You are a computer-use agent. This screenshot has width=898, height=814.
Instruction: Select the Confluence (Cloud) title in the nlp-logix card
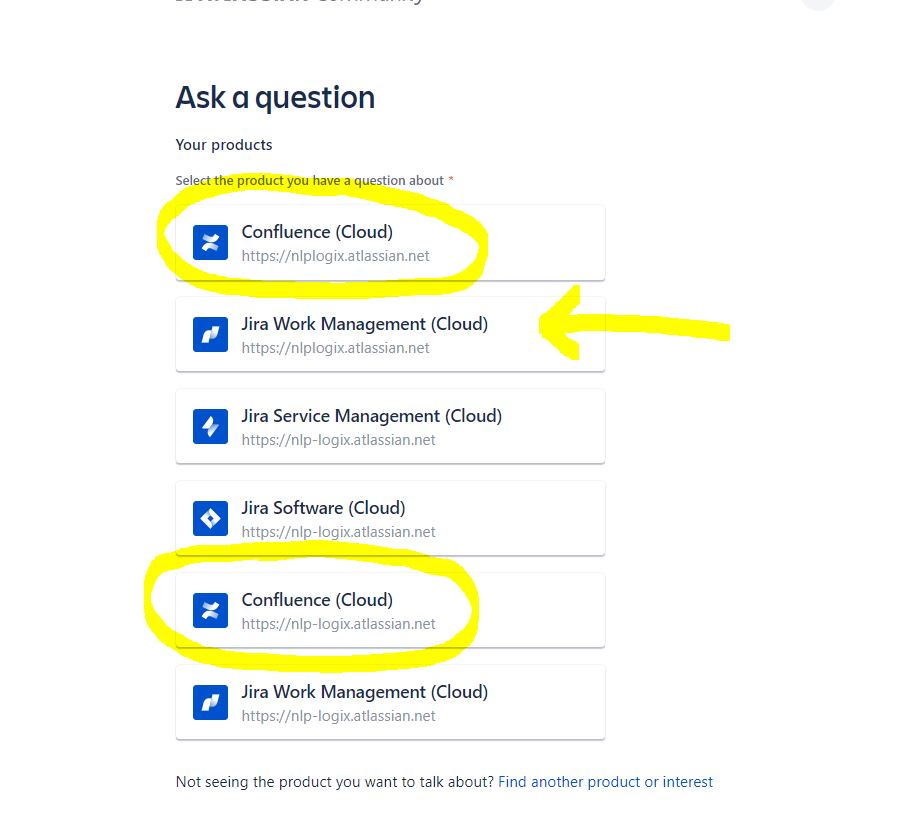317,600
